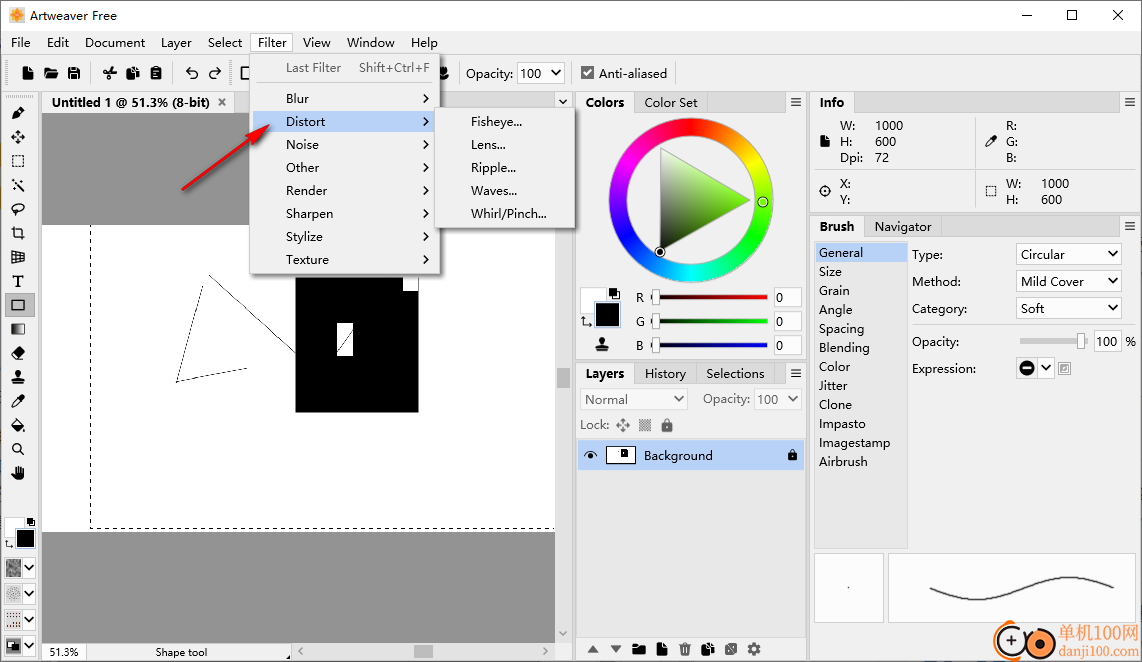Switch to the History tab
The height and width of the screenshot is (662, 1142).
[x=665, y=374]
